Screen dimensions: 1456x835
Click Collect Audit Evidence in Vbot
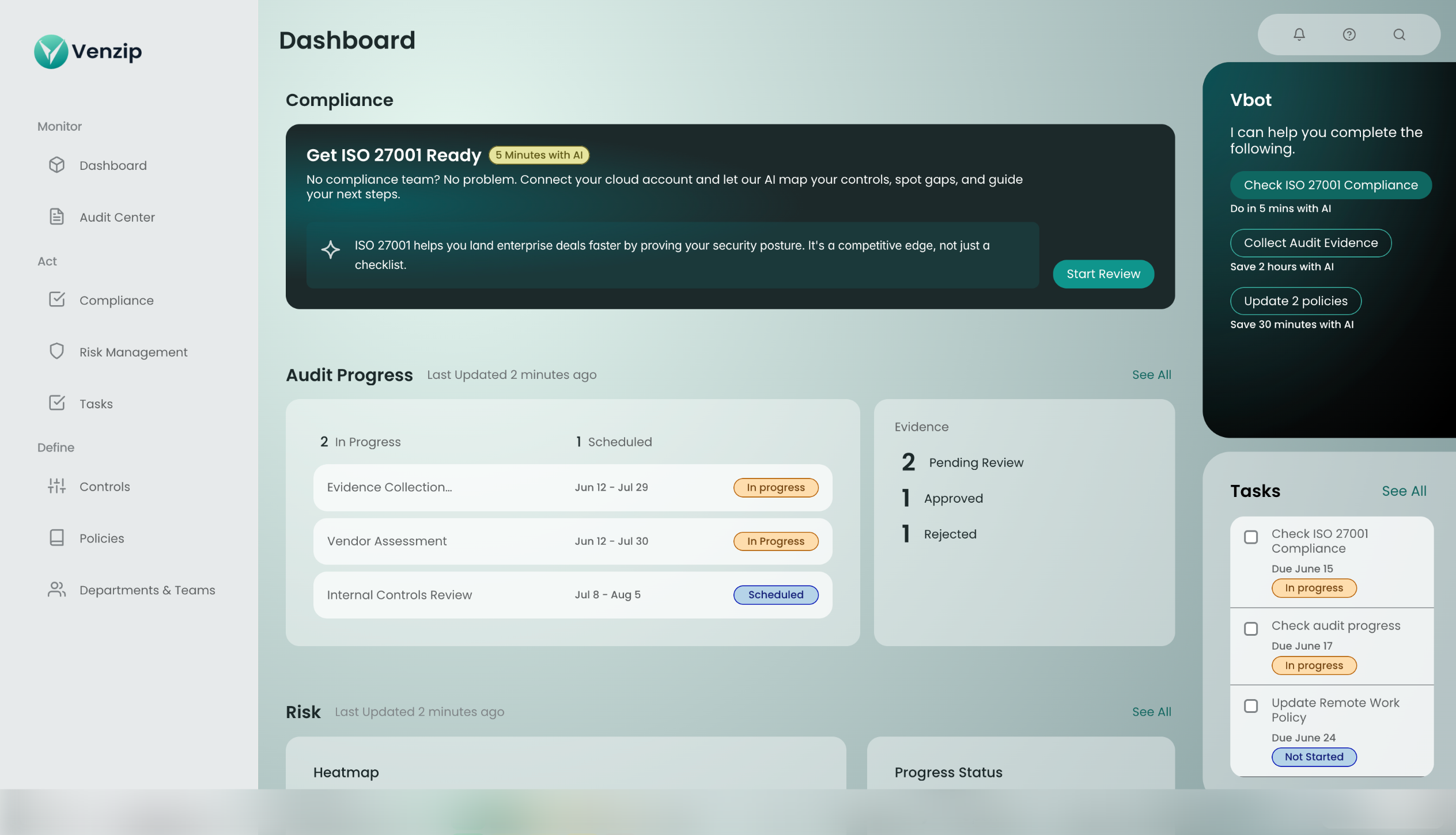click(1310, 243)
